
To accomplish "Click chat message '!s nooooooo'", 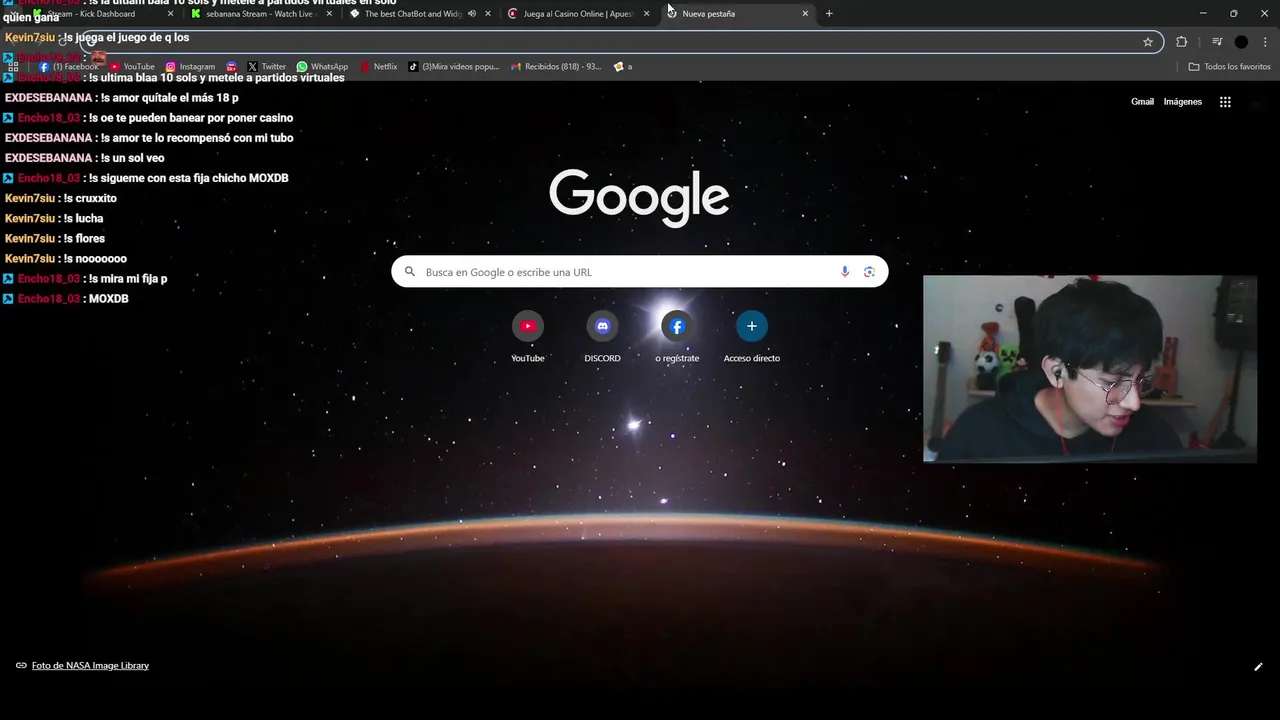I will pos(94,258).
